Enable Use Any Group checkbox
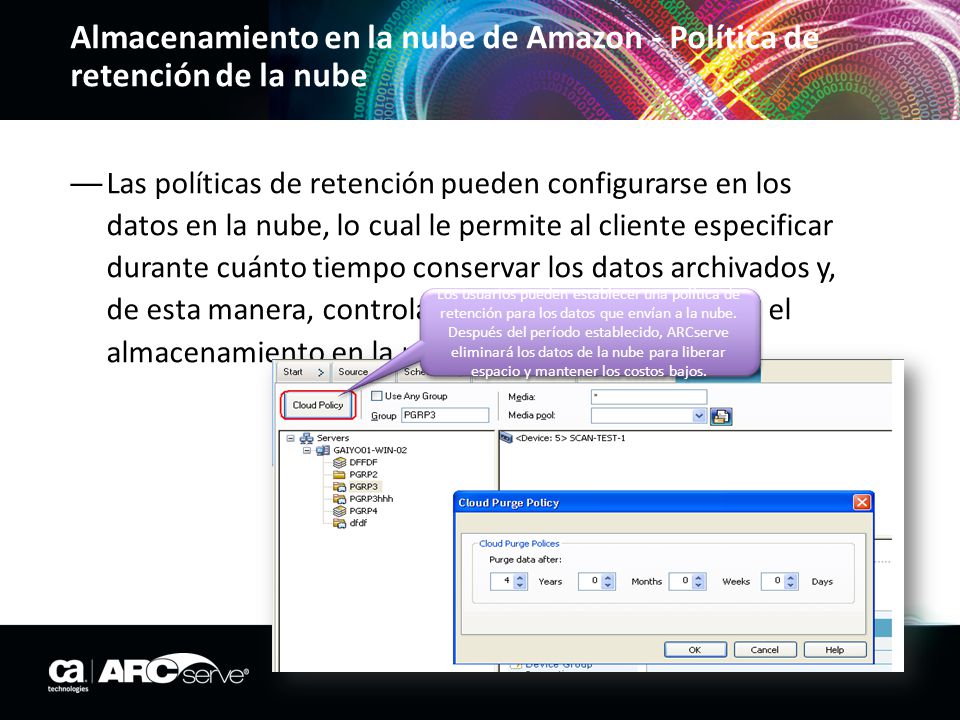The image size is (960, 720). 377,396
